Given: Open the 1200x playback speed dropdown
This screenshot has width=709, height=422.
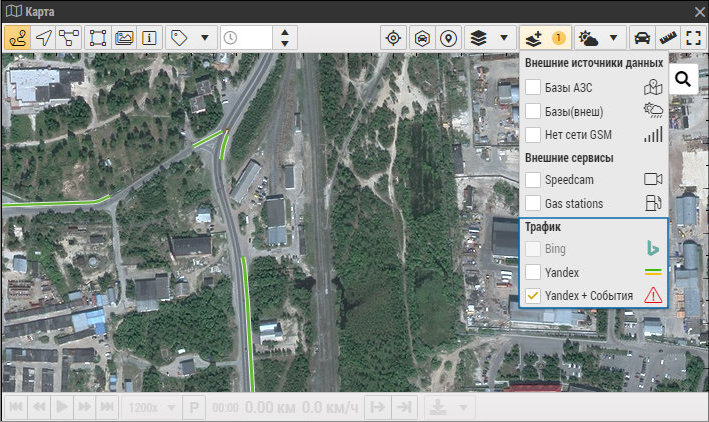Looking at the screenshot, I should (151, 407).
